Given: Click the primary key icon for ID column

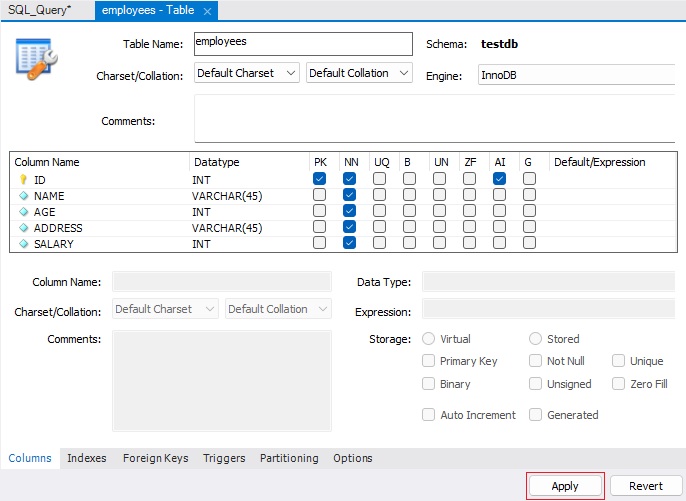Looking at the screenshot, I should 24,179.
